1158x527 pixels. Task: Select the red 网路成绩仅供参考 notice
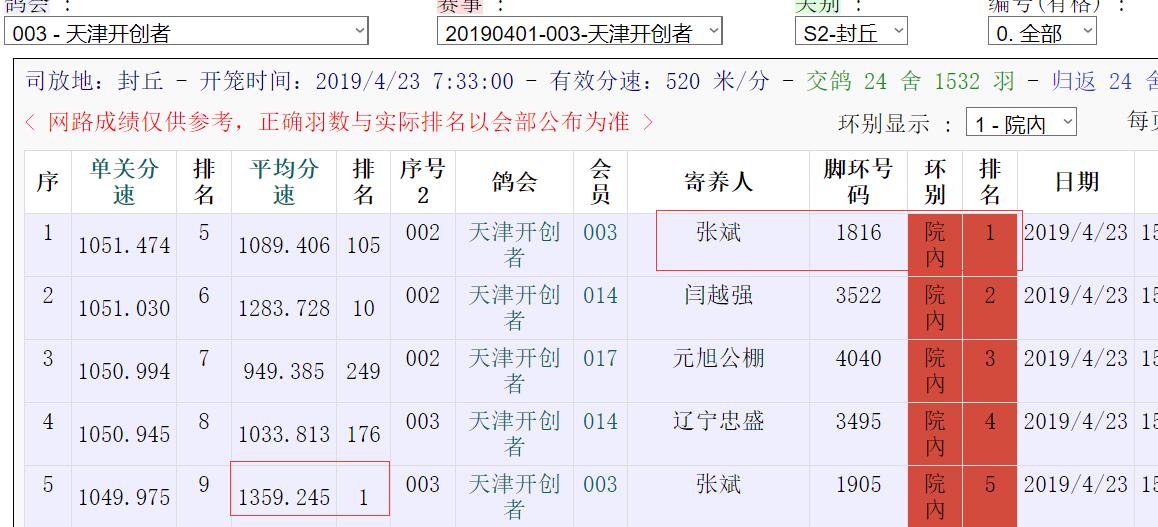pyautogui.click(x=339, y=122)
